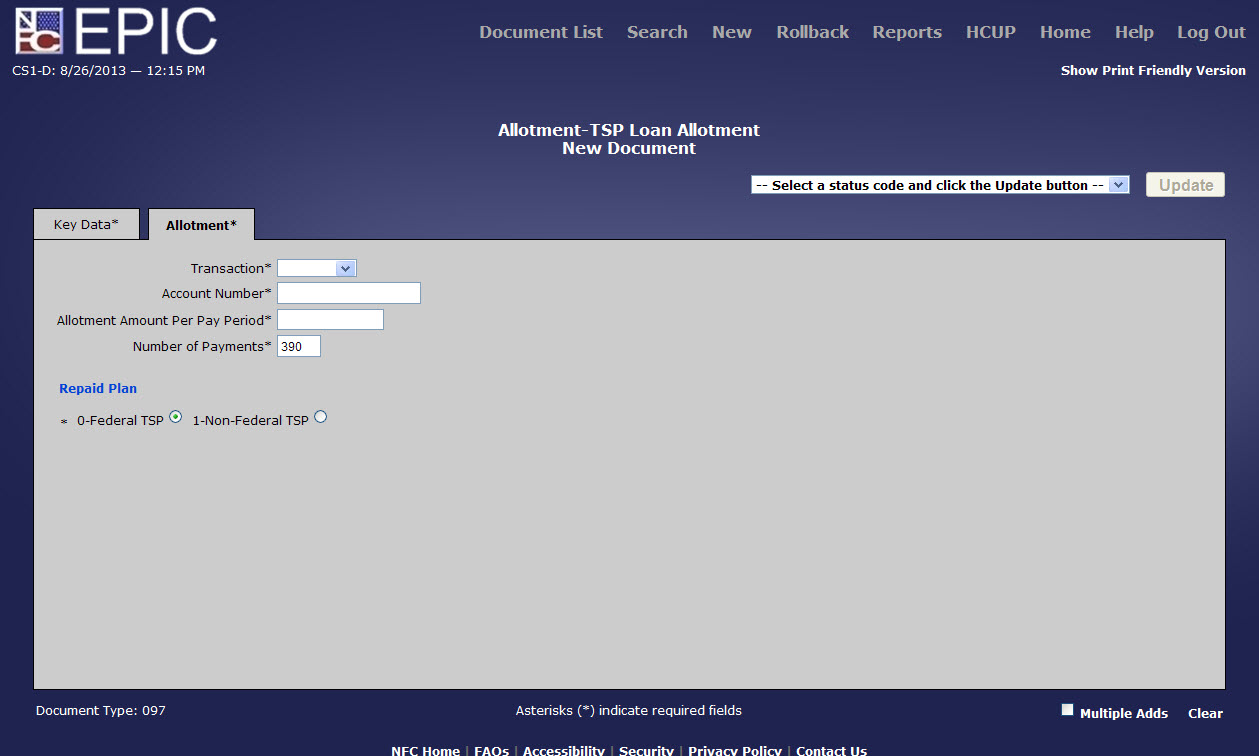Open the Search page

pos(657,32)
